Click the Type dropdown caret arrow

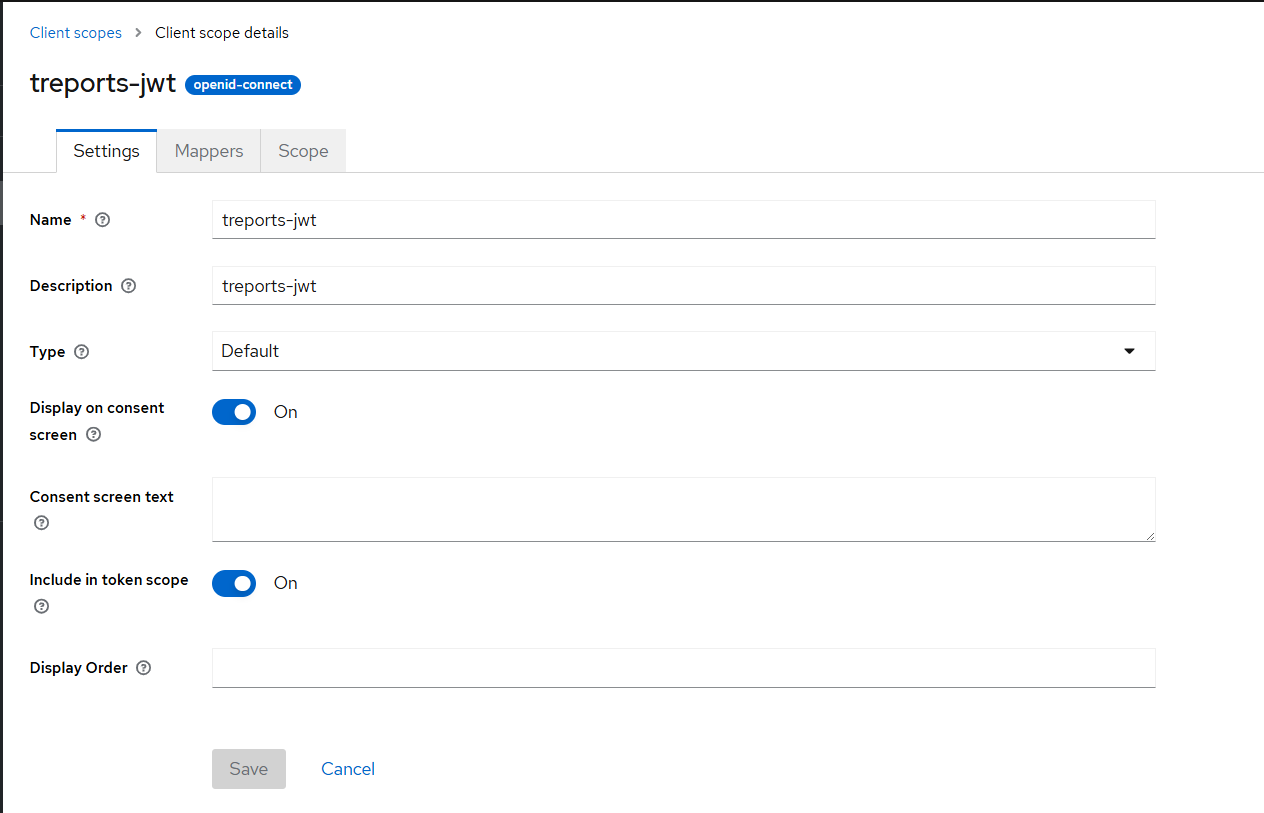[1129, 351]
